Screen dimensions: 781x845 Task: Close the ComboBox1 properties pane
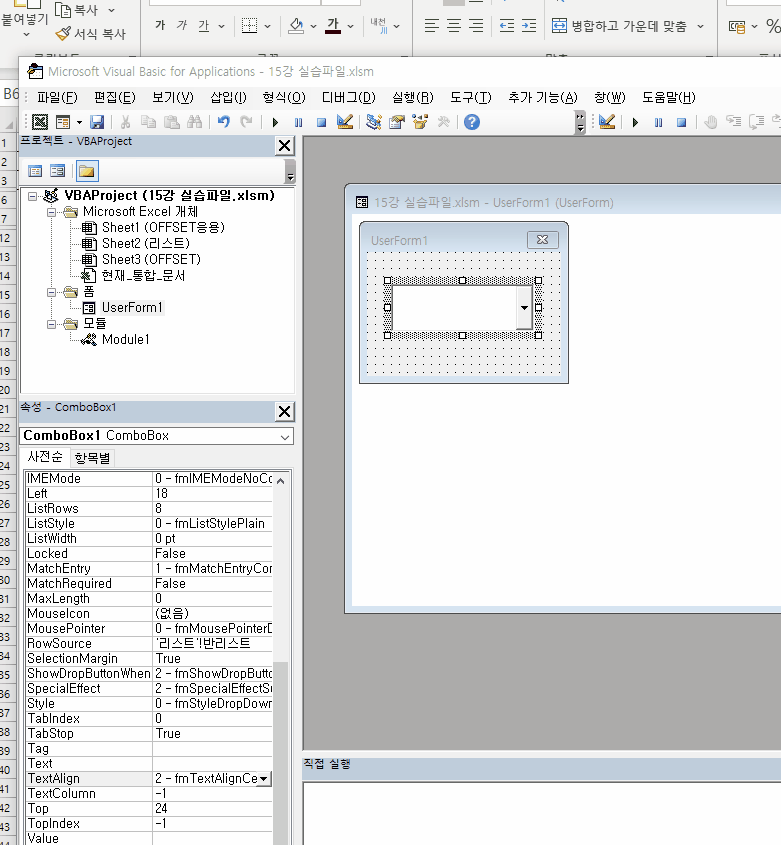[x=285, y=412]
